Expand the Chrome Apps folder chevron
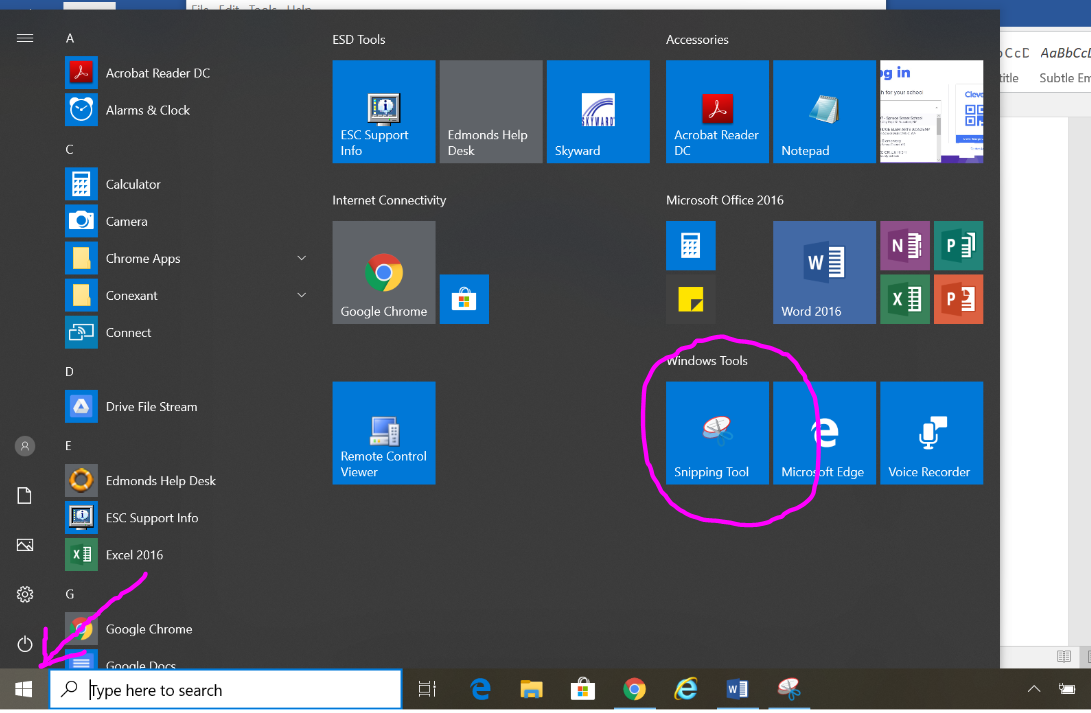 (x=301, y=258)
